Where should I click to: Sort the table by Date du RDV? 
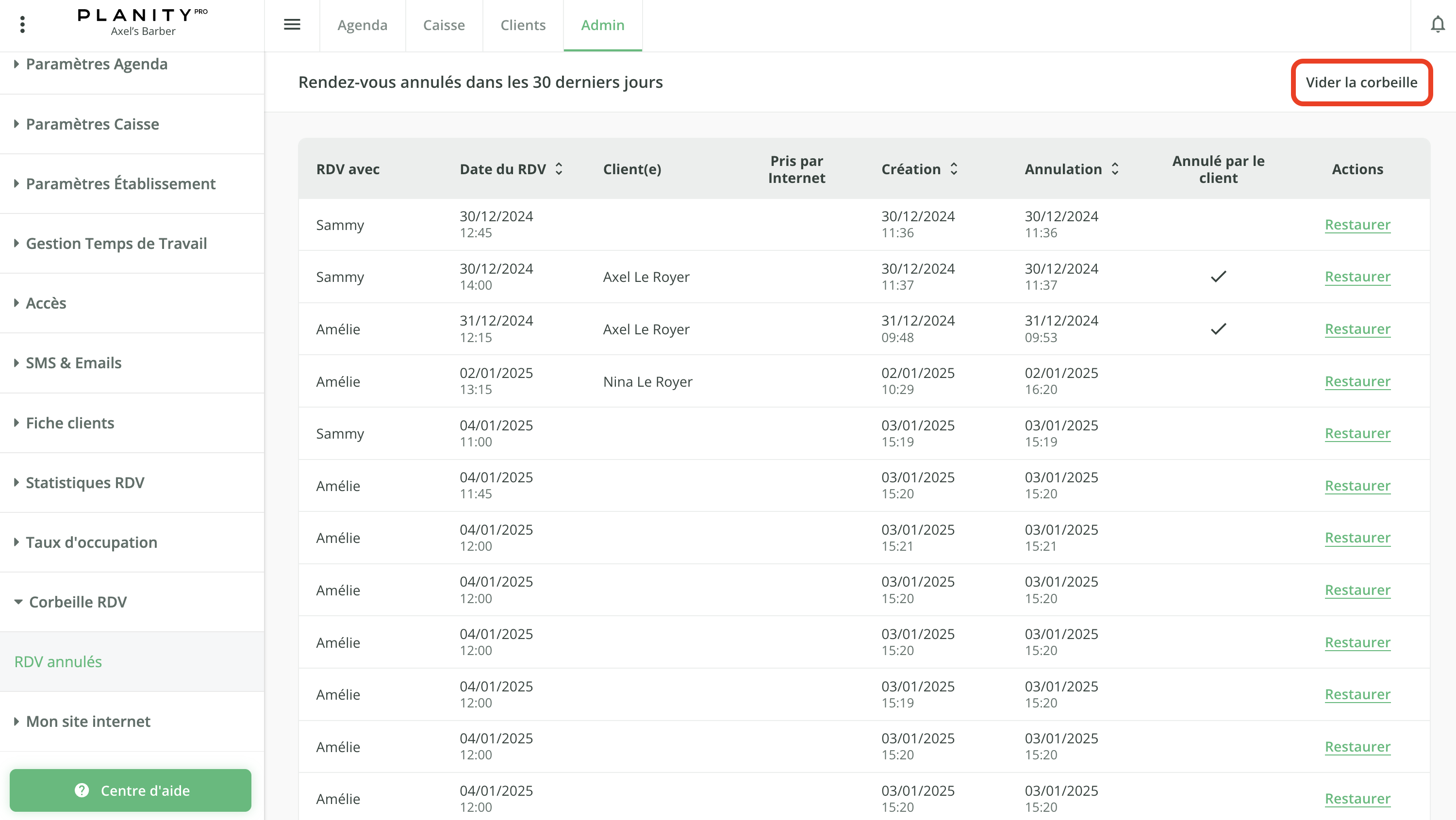point(559,168)
